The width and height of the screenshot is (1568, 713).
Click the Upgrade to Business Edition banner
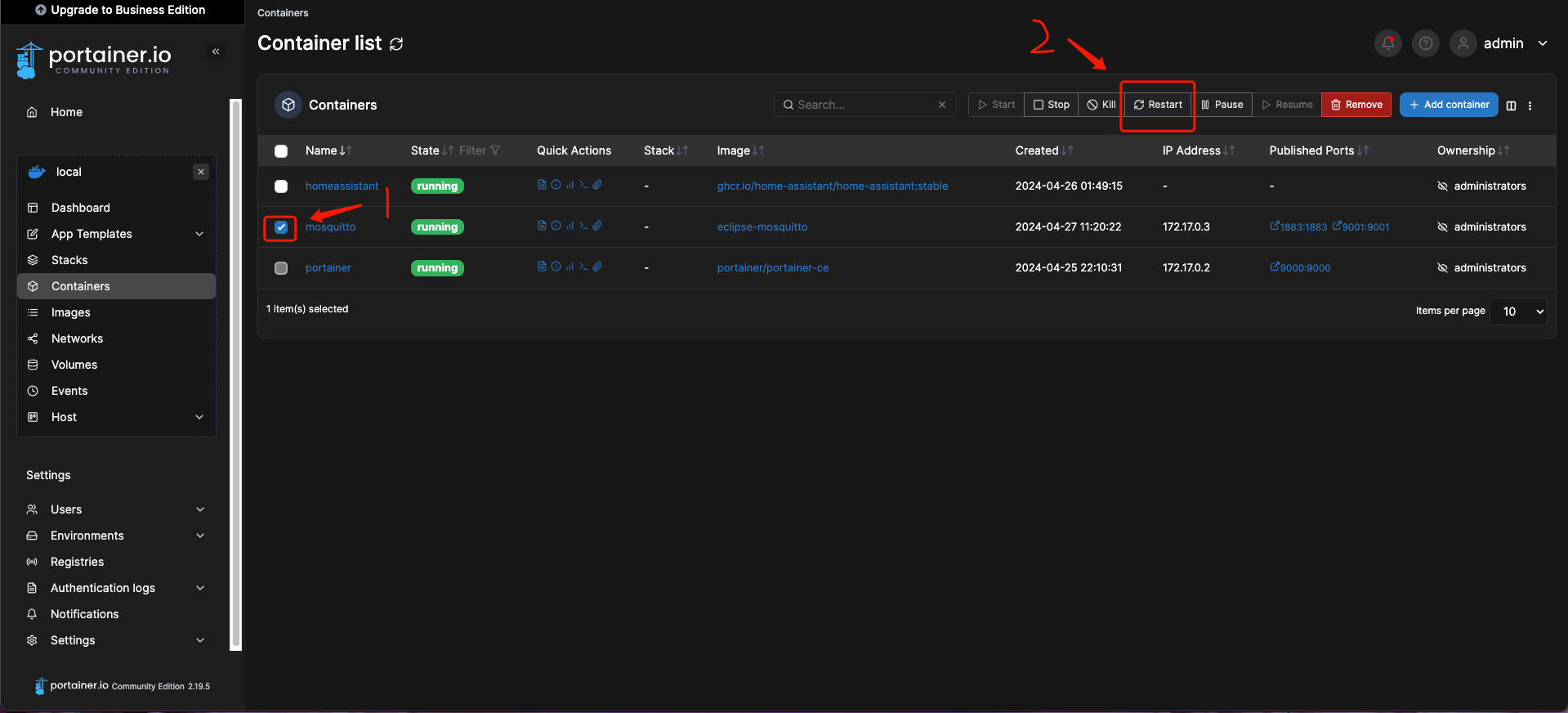click(121, 11)
